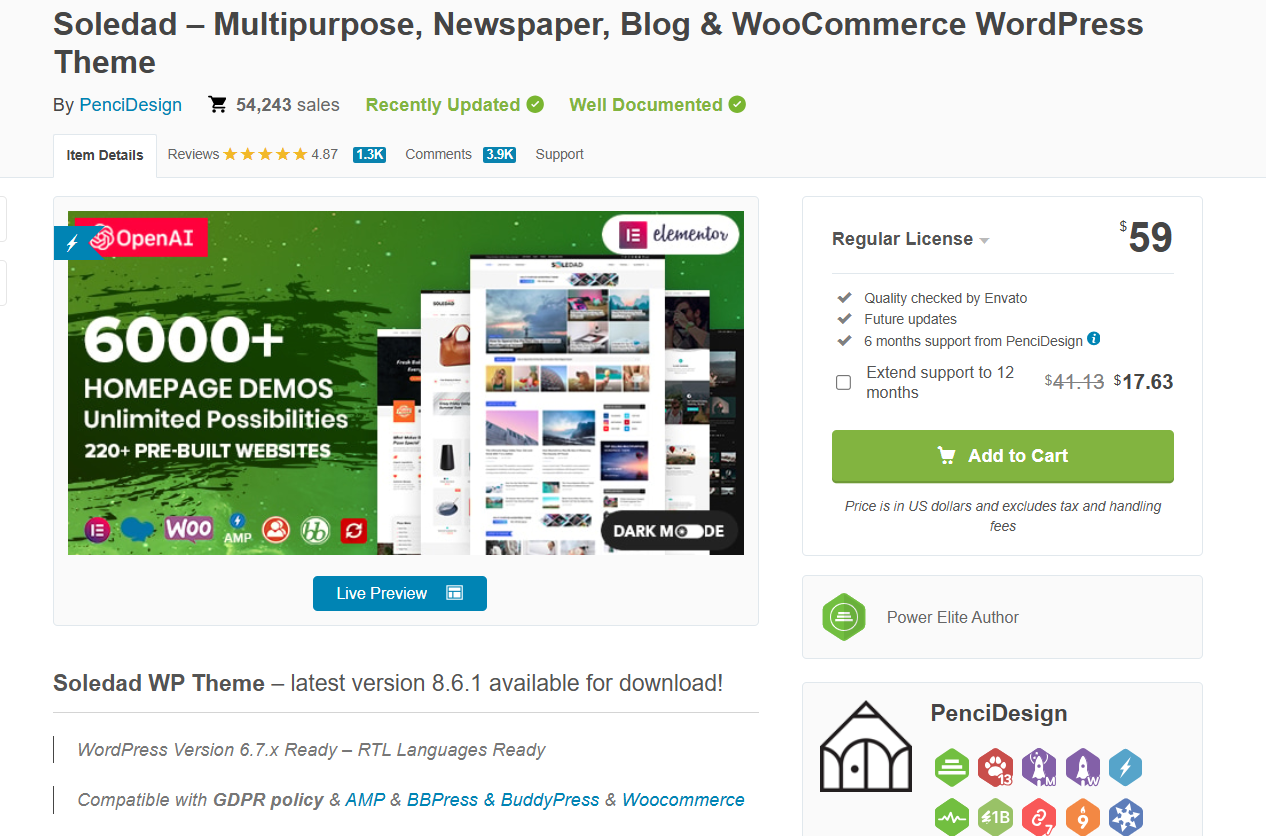This screenshot has width=1266, height=836.
Task: Click the $59 price text
Action: tap(1146, 237)
